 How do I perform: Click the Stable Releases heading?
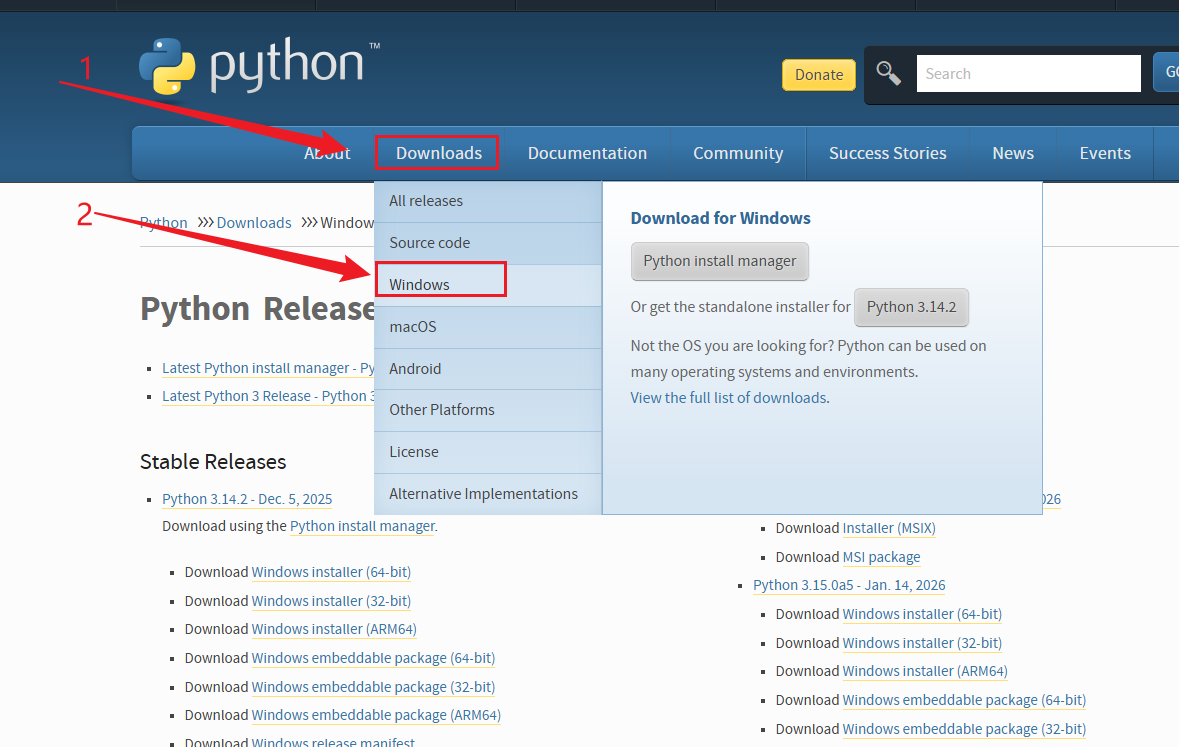click(x=213, y=462)
